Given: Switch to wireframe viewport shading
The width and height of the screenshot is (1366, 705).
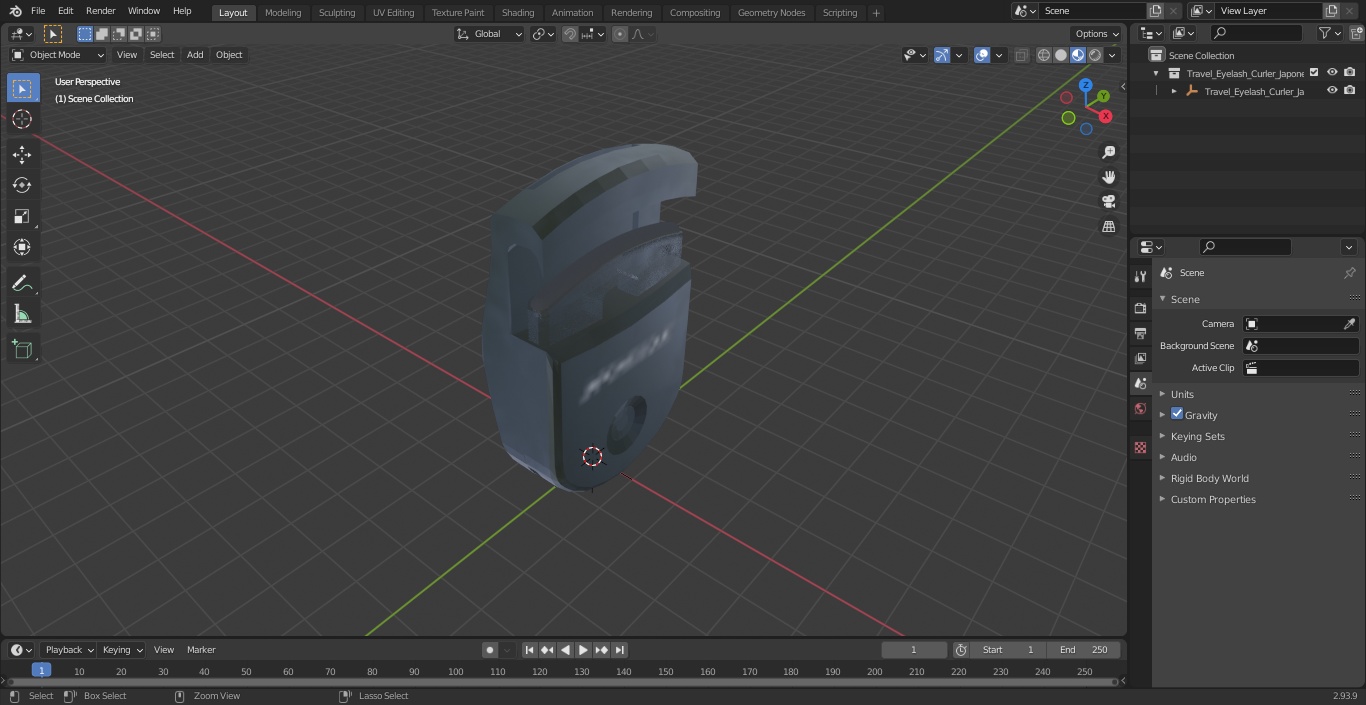Looking at the screenshot, I should 1044,55.
